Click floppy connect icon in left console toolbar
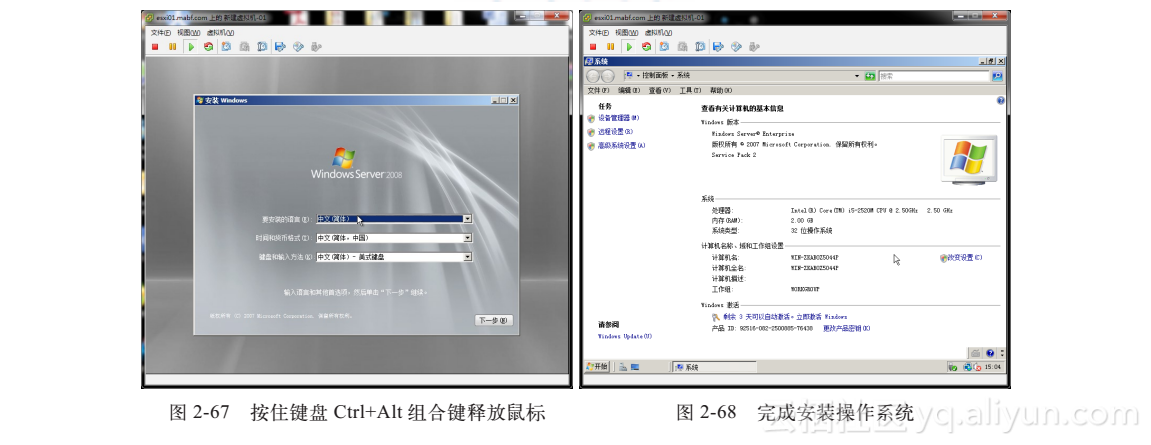The width and height of the screenshot is (1151, 445). (x=280, y=46)
